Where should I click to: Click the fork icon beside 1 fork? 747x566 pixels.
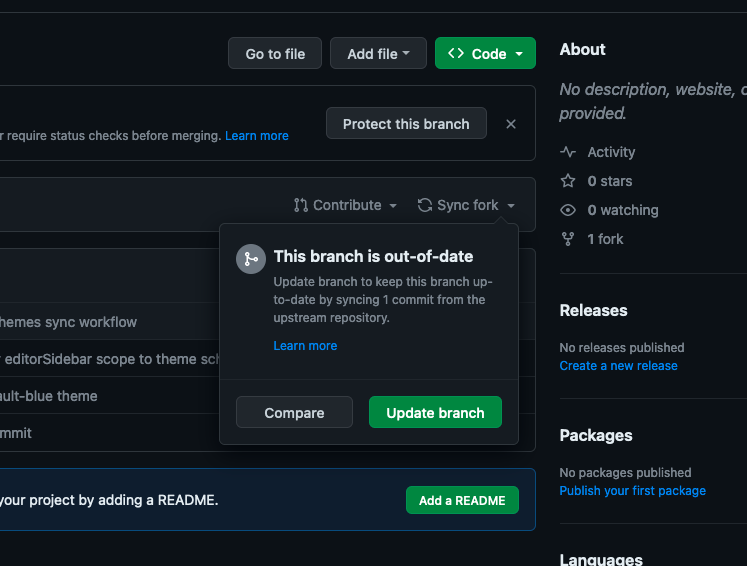coord(568,239)
